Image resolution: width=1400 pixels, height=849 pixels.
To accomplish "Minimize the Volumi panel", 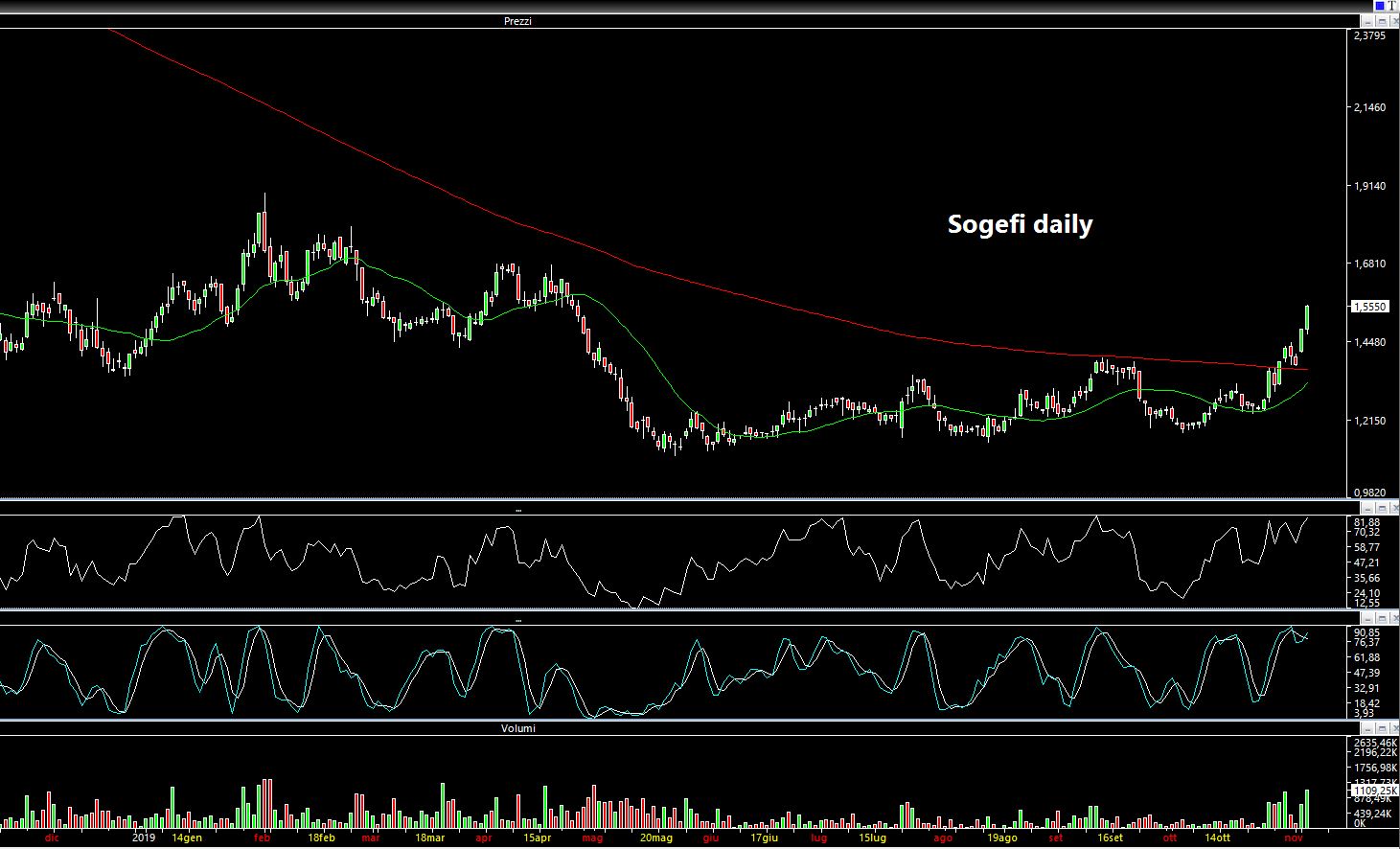I will 1367,728.
